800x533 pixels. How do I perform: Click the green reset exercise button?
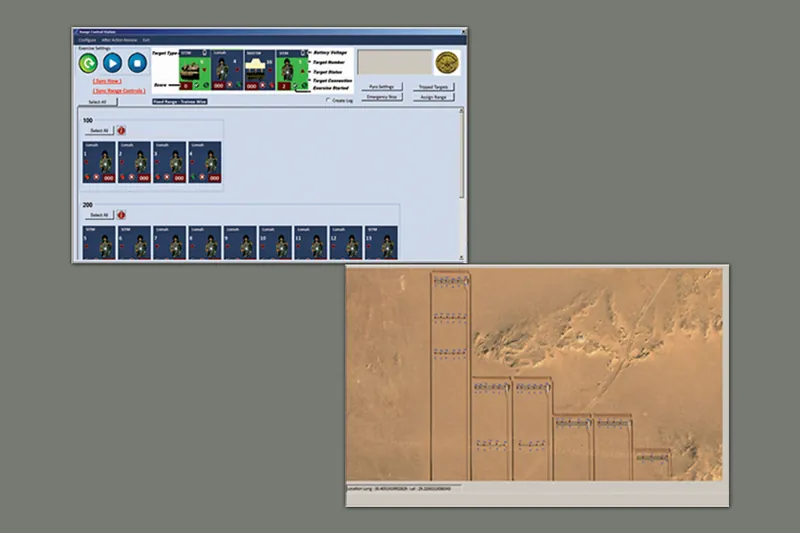click(x=88, y=63)
